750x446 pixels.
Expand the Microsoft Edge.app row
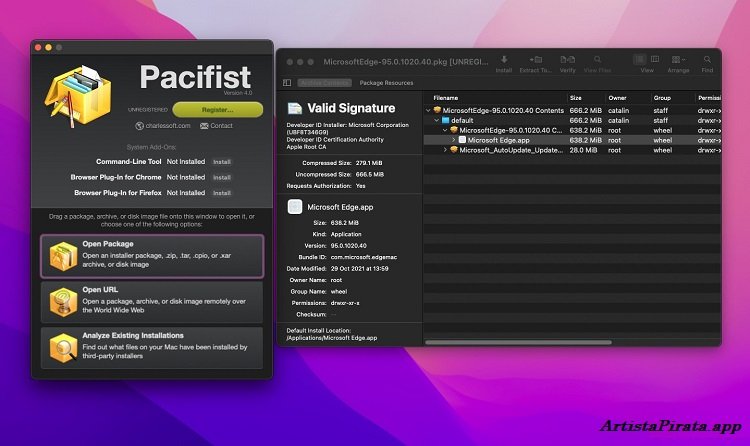point(453,140)
